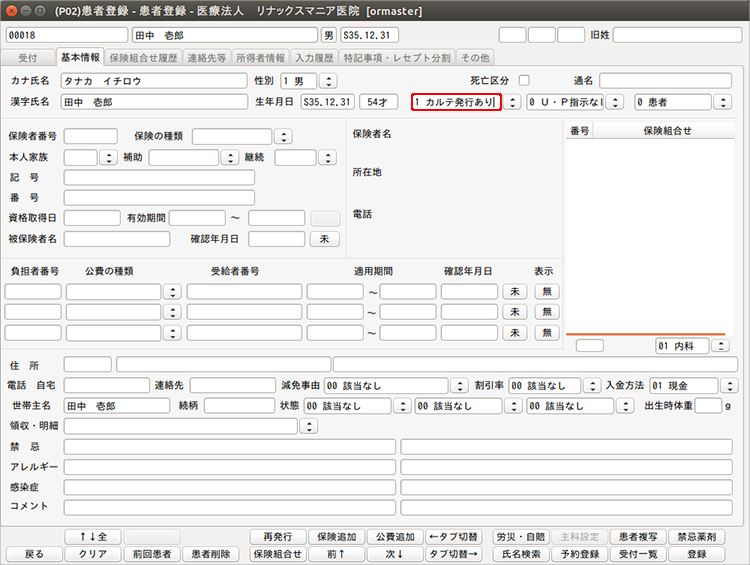Load 前回患者 record

[152, 554]
